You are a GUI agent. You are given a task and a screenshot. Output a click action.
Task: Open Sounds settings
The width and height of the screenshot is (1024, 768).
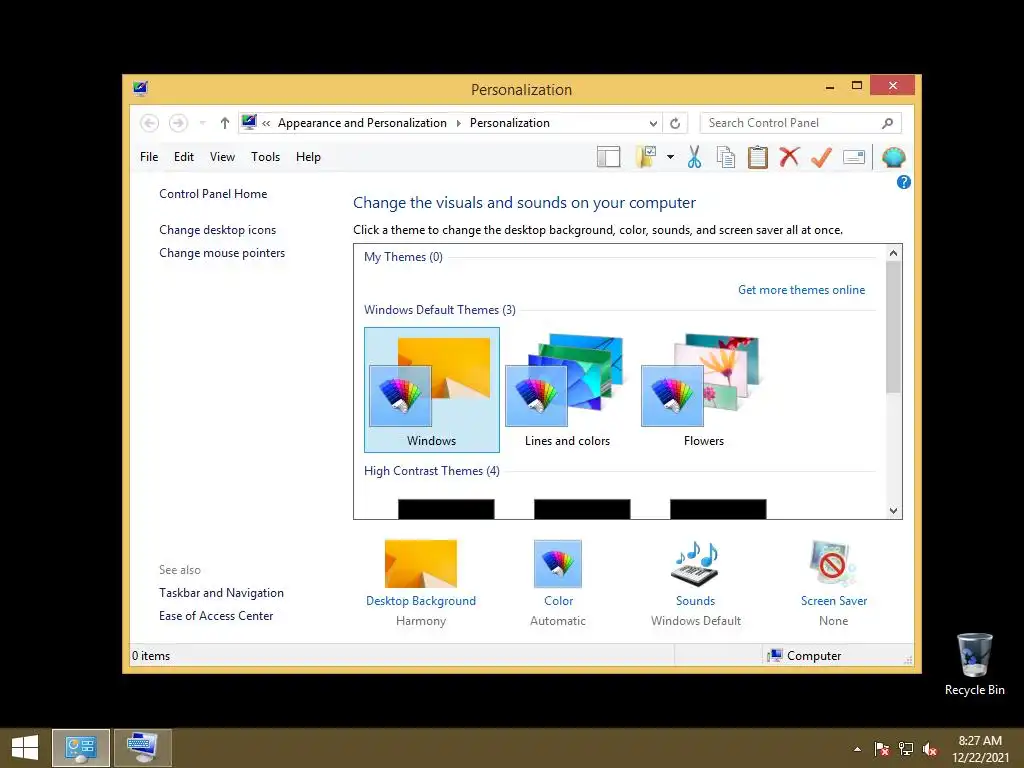point(696,583)
